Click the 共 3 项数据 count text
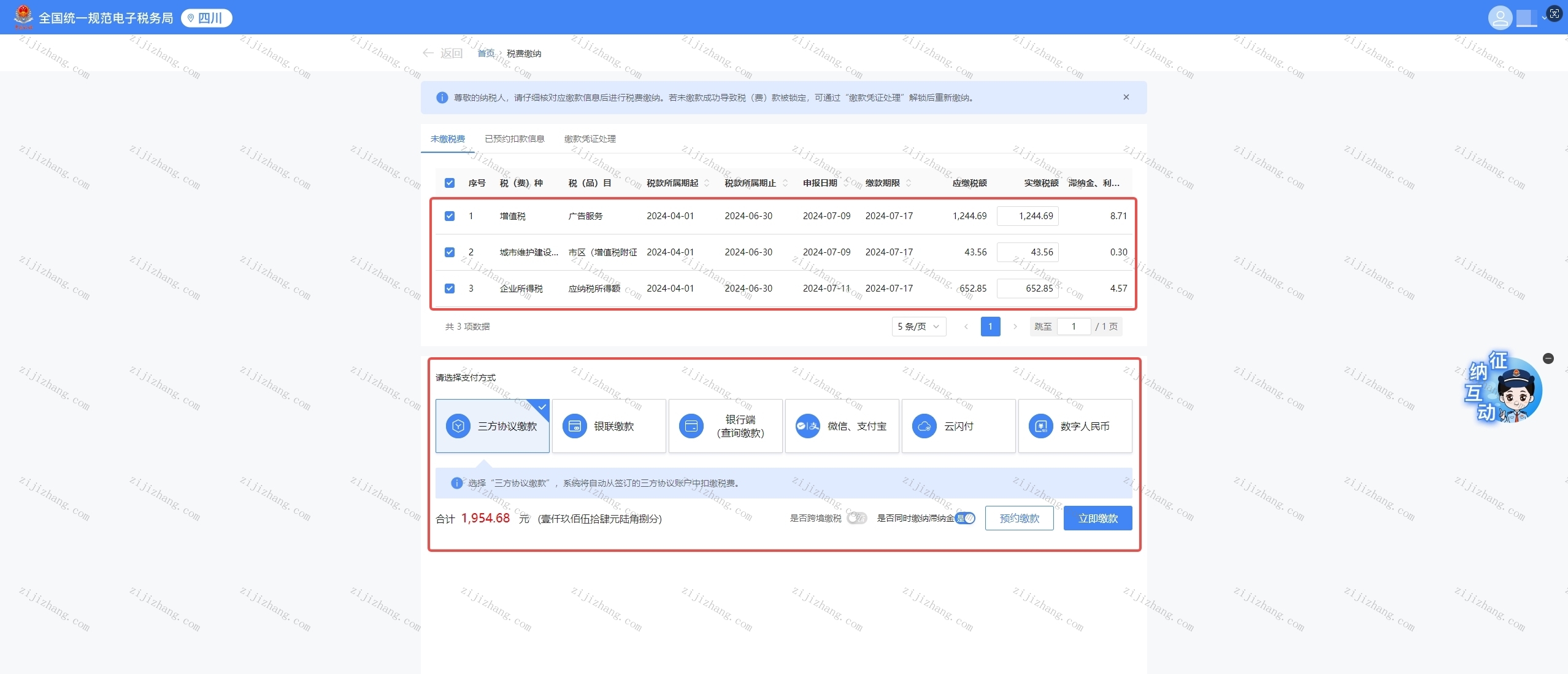Image resolution: width=1568 pixels, height=674 pixels. coord(467,327)
